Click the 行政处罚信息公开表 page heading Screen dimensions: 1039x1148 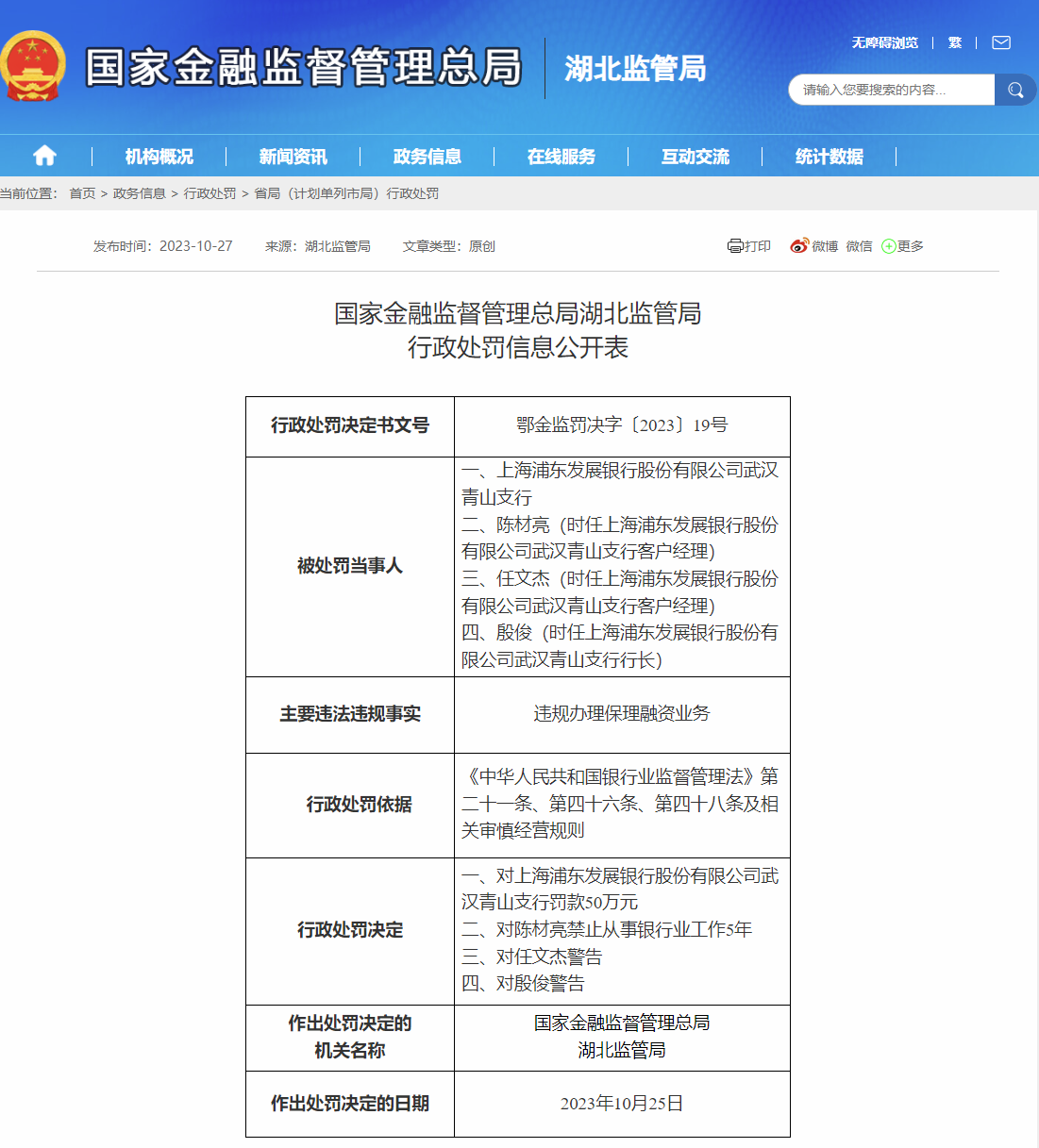(518, 348)
